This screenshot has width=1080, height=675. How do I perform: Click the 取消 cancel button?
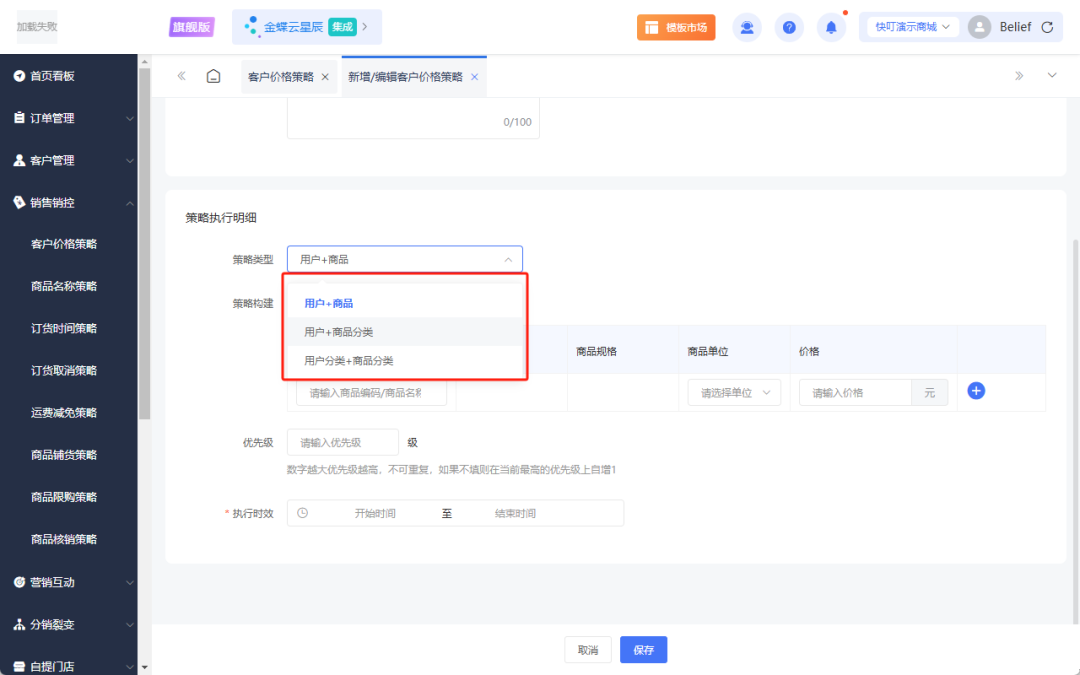(587, 650)
